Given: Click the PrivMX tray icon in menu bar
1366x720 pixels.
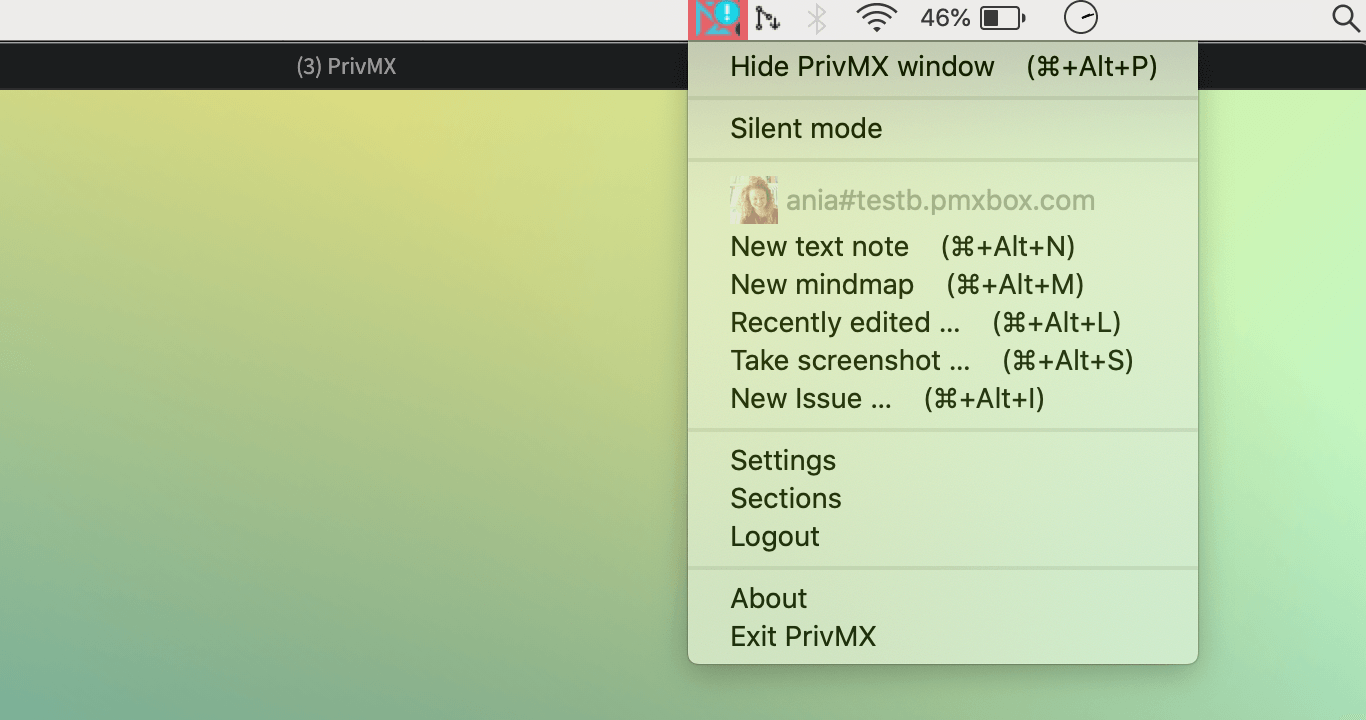Looking at the screenshot, I should 718,18.
